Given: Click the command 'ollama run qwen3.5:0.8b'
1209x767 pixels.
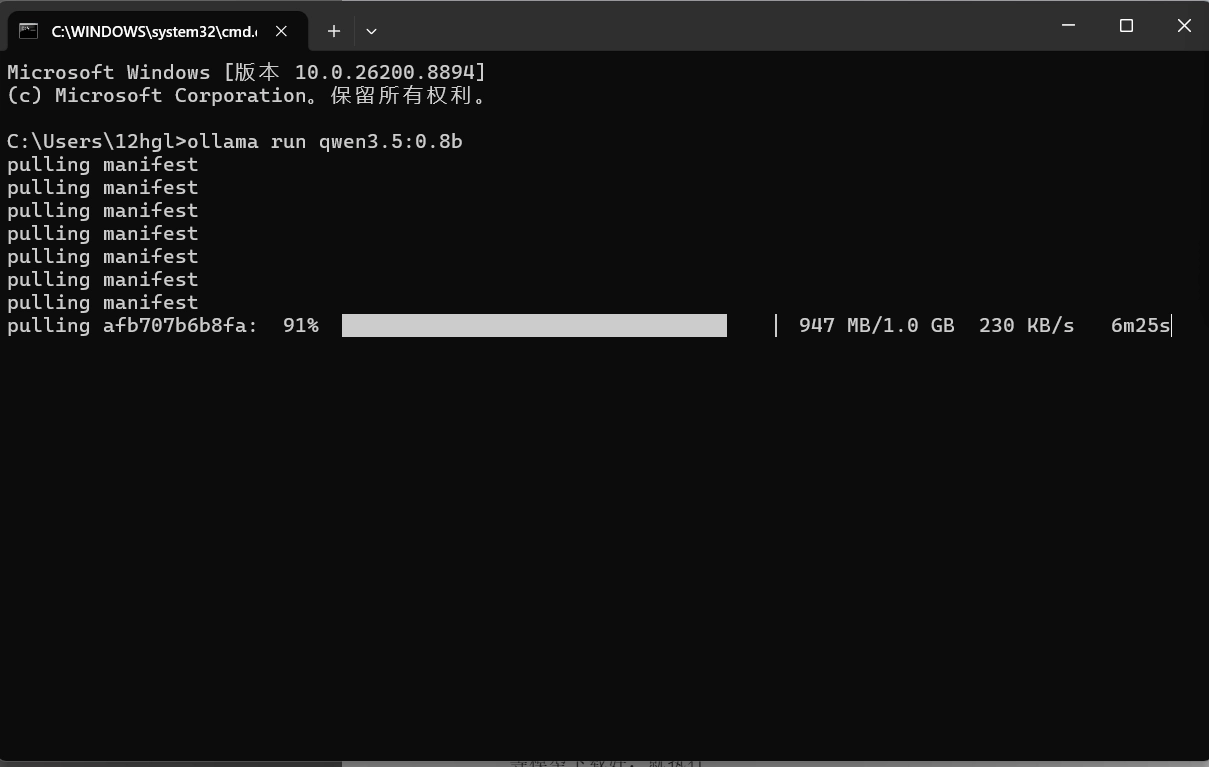Looking at the screenshot, I should pos(325,141).
